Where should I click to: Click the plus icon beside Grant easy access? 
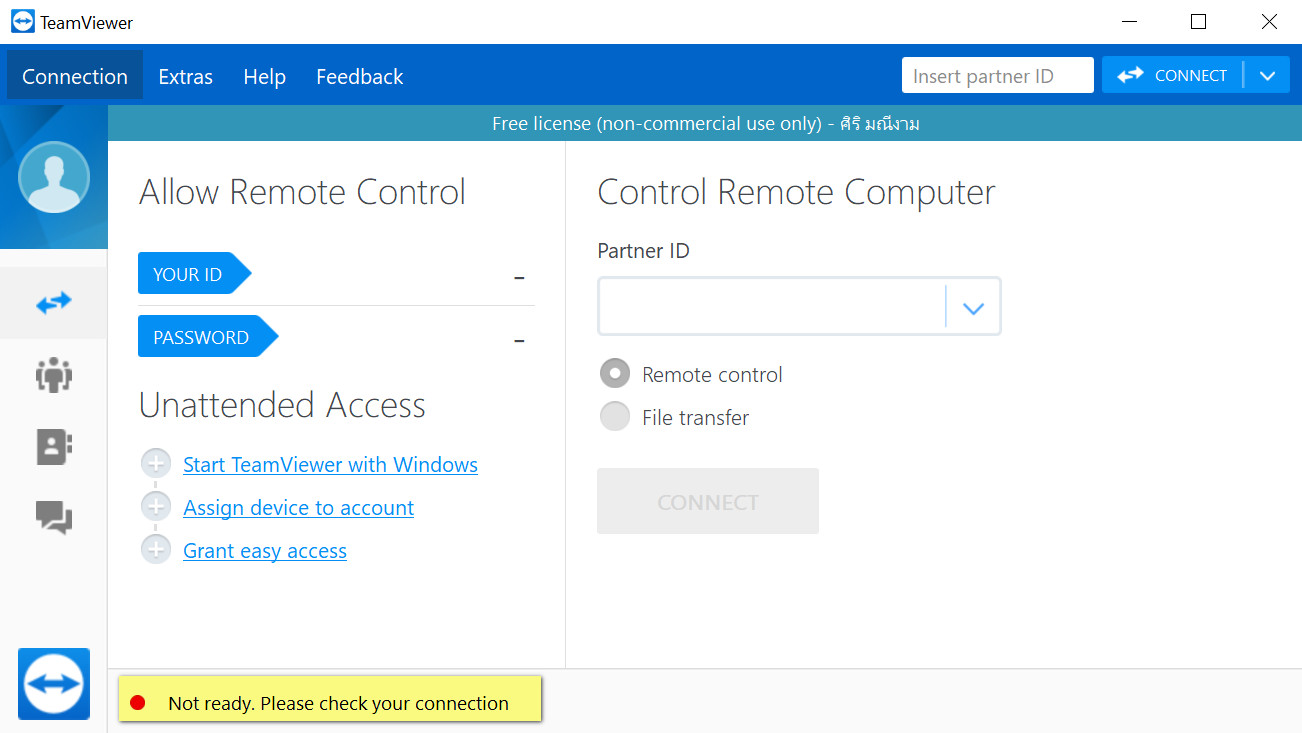[x=156, y=550]
